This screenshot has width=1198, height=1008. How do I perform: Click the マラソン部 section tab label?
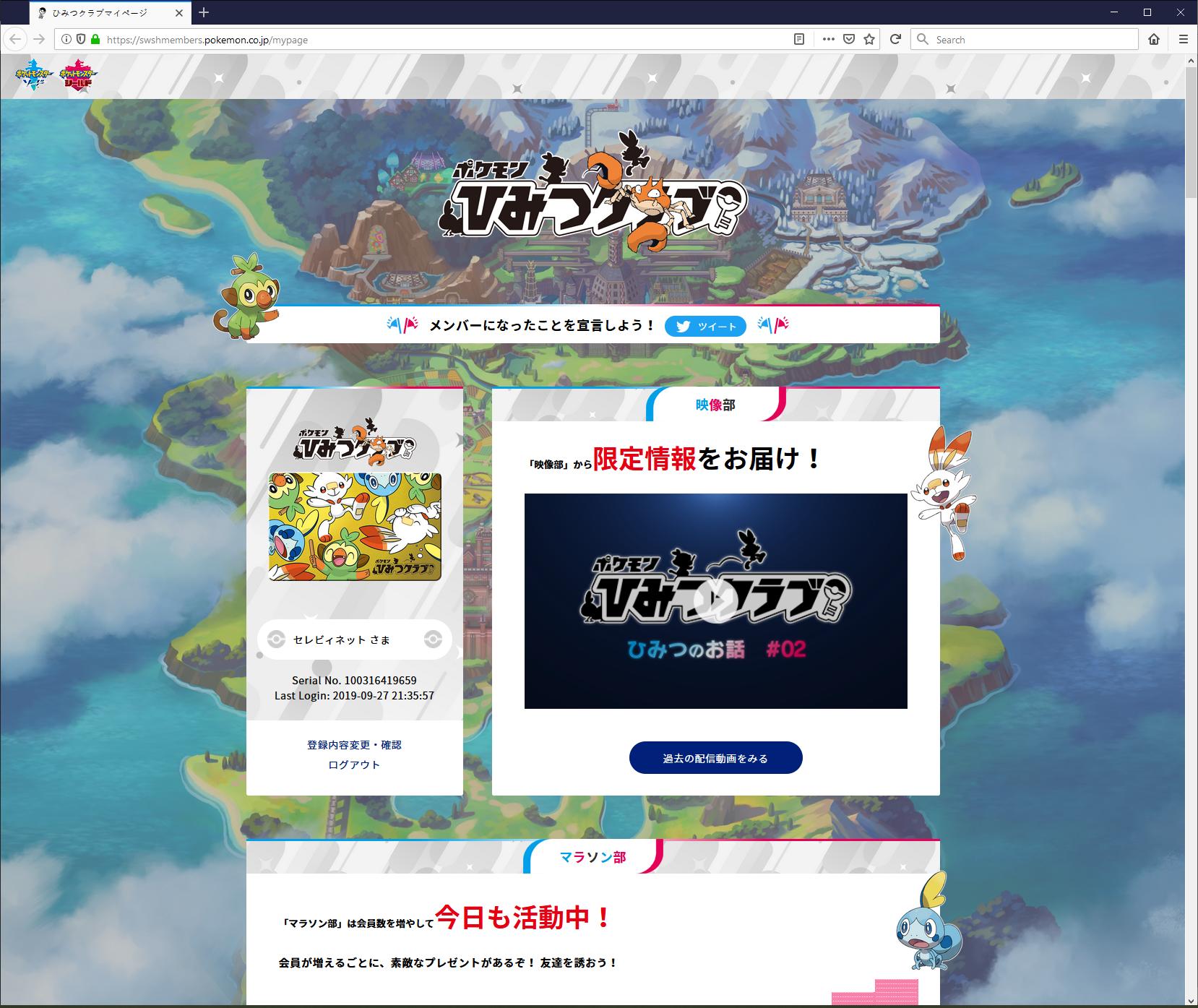592,857
